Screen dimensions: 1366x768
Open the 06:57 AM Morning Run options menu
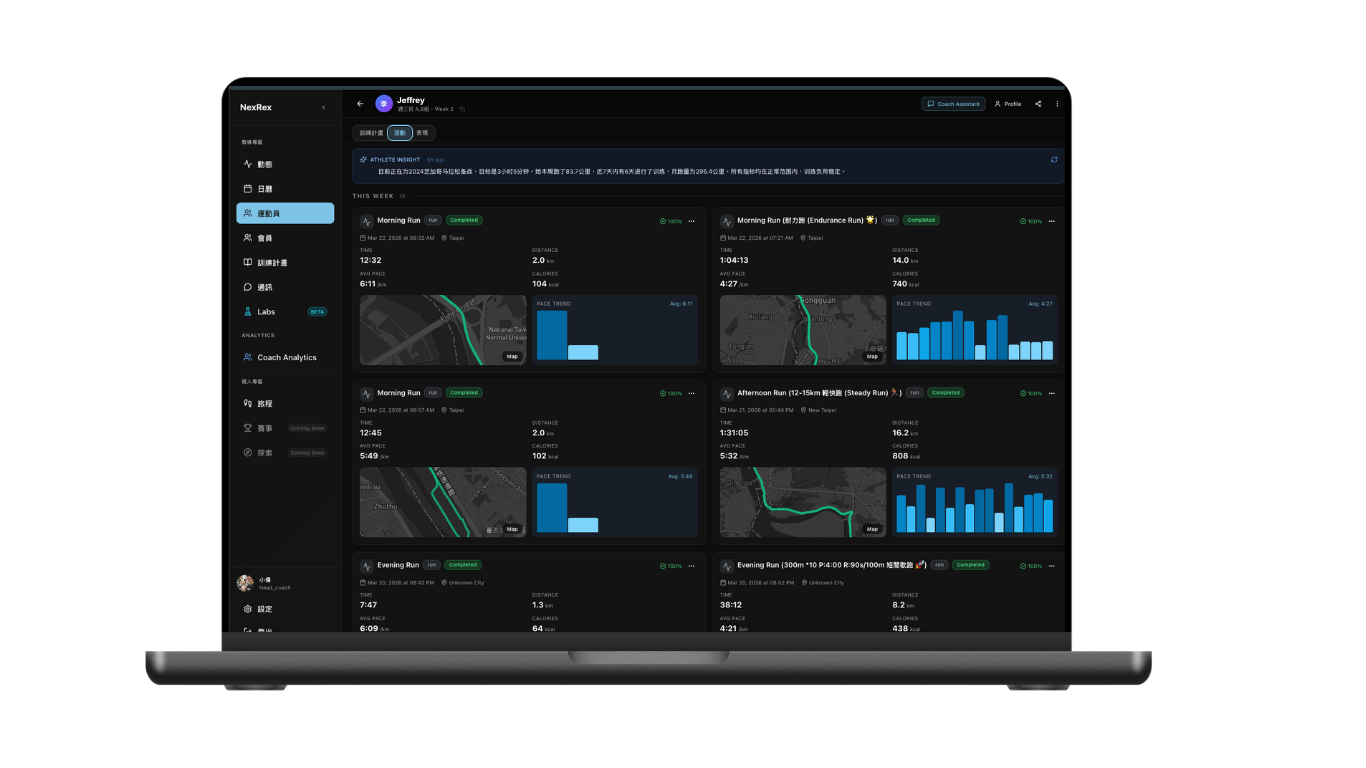pos(691,393)
